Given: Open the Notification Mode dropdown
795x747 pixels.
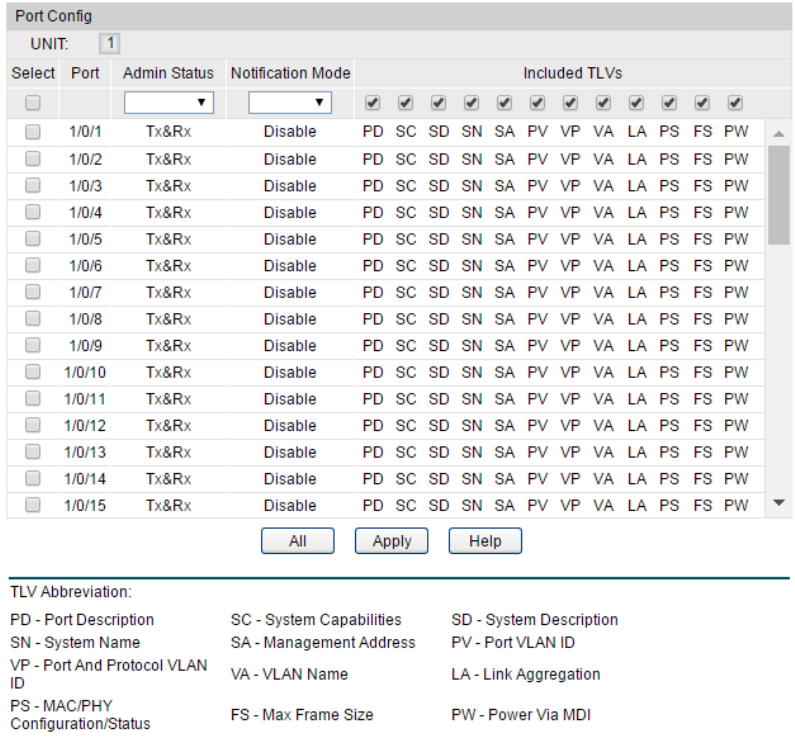Looking at the screenshot, I should 290,102.
